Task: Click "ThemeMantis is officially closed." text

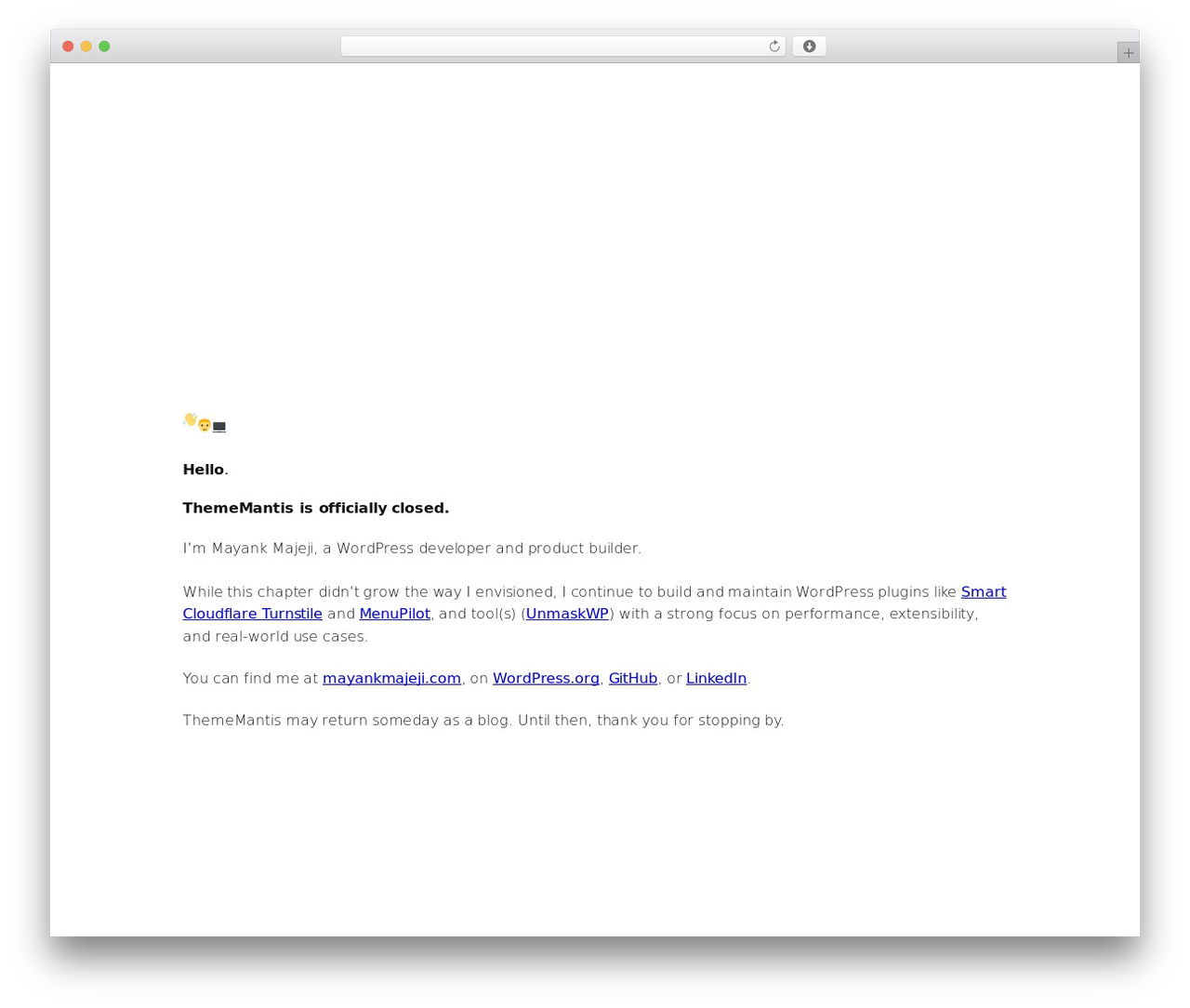Action: click(316, 508)
